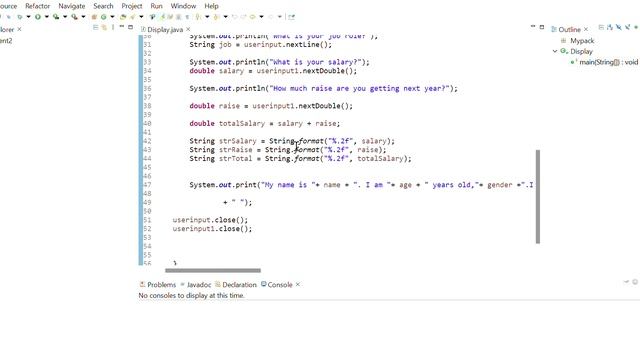Click the Coverage launch icon

56,17
